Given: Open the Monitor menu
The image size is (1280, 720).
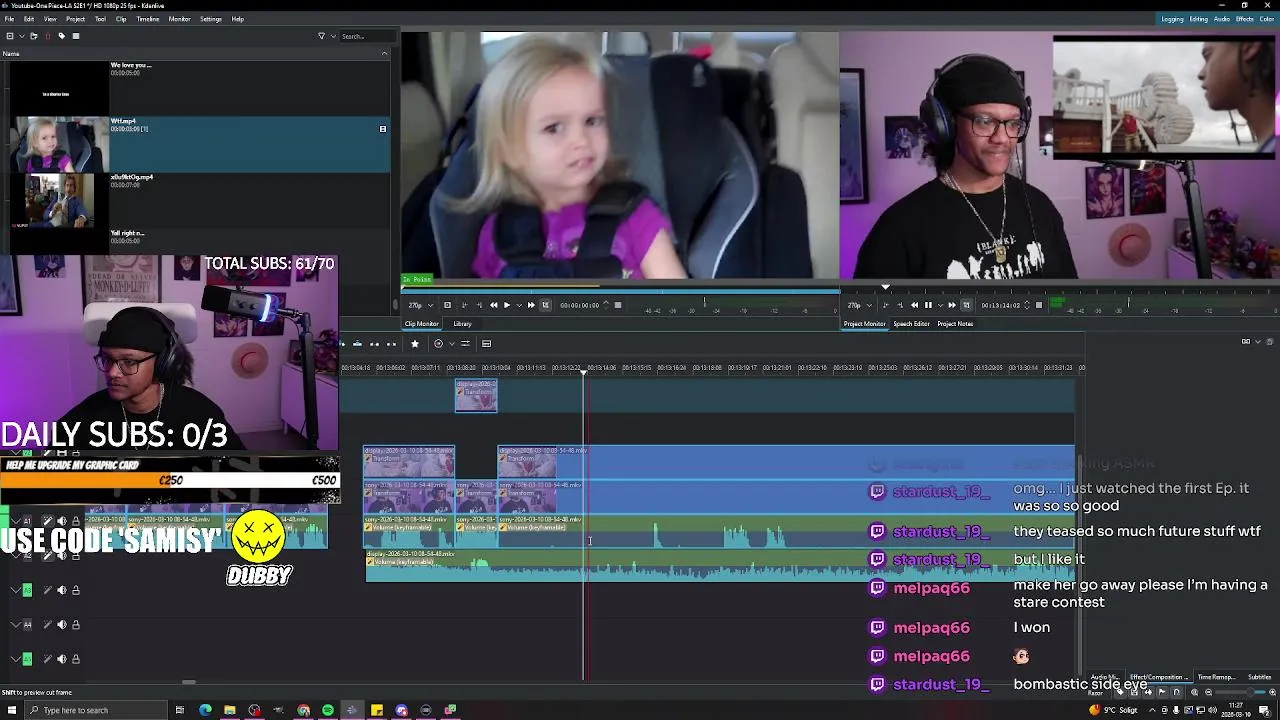Looking at the screenshot, I should click(179, 19).
